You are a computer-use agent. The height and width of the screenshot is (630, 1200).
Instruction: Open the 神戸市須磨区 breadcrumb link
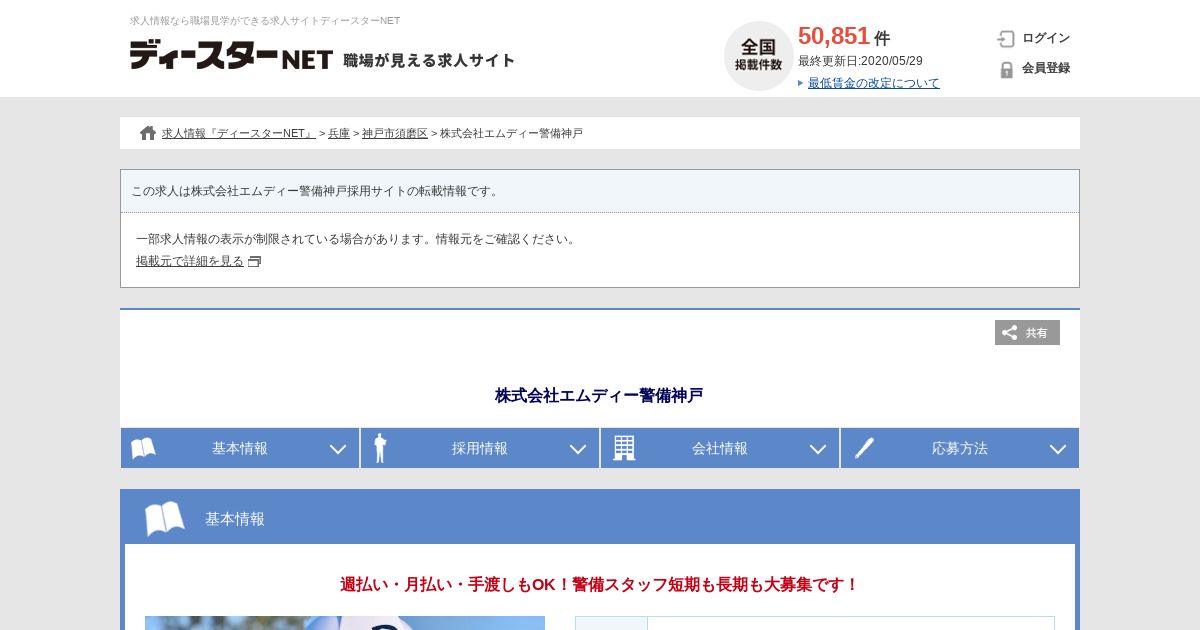[395, 133]
